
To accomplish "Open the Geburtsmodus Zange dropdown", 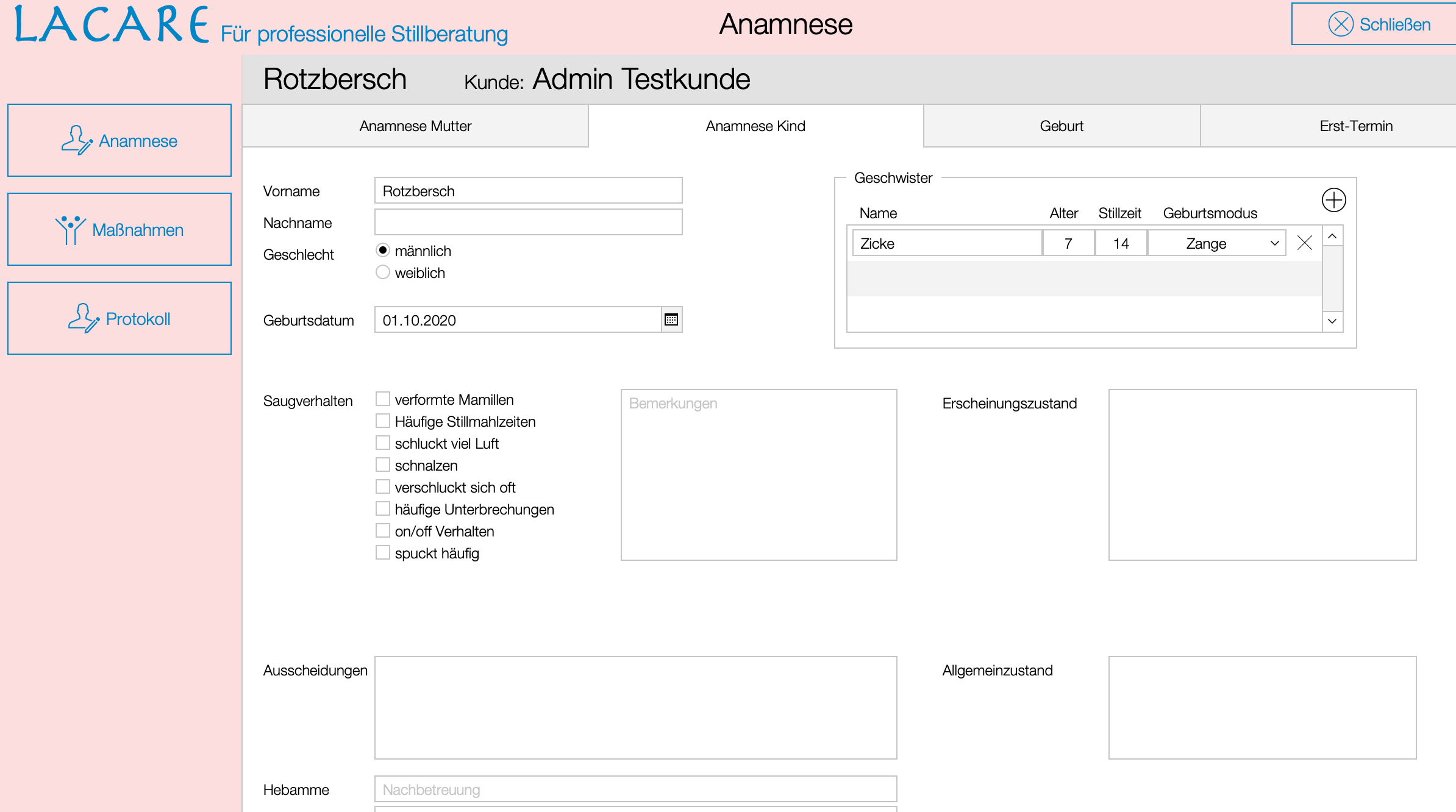I will pos(1217,243).
